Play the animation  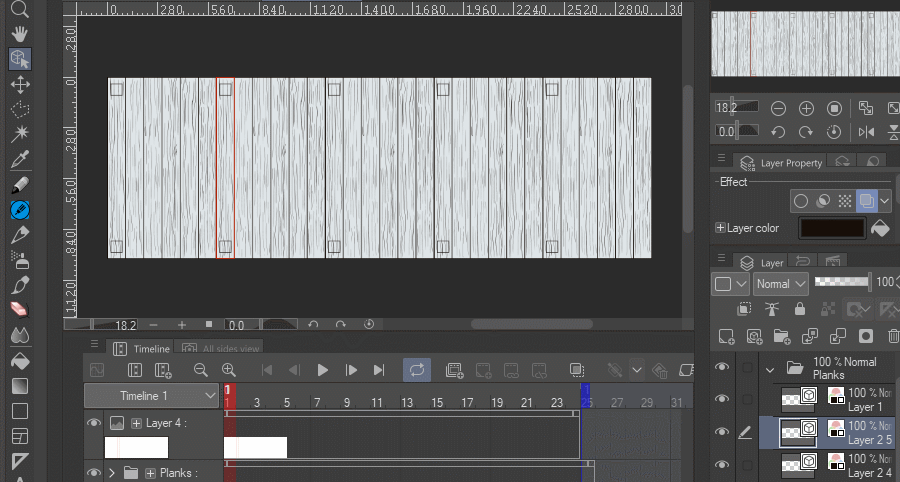pyautogui.click(x=323, y=370)
